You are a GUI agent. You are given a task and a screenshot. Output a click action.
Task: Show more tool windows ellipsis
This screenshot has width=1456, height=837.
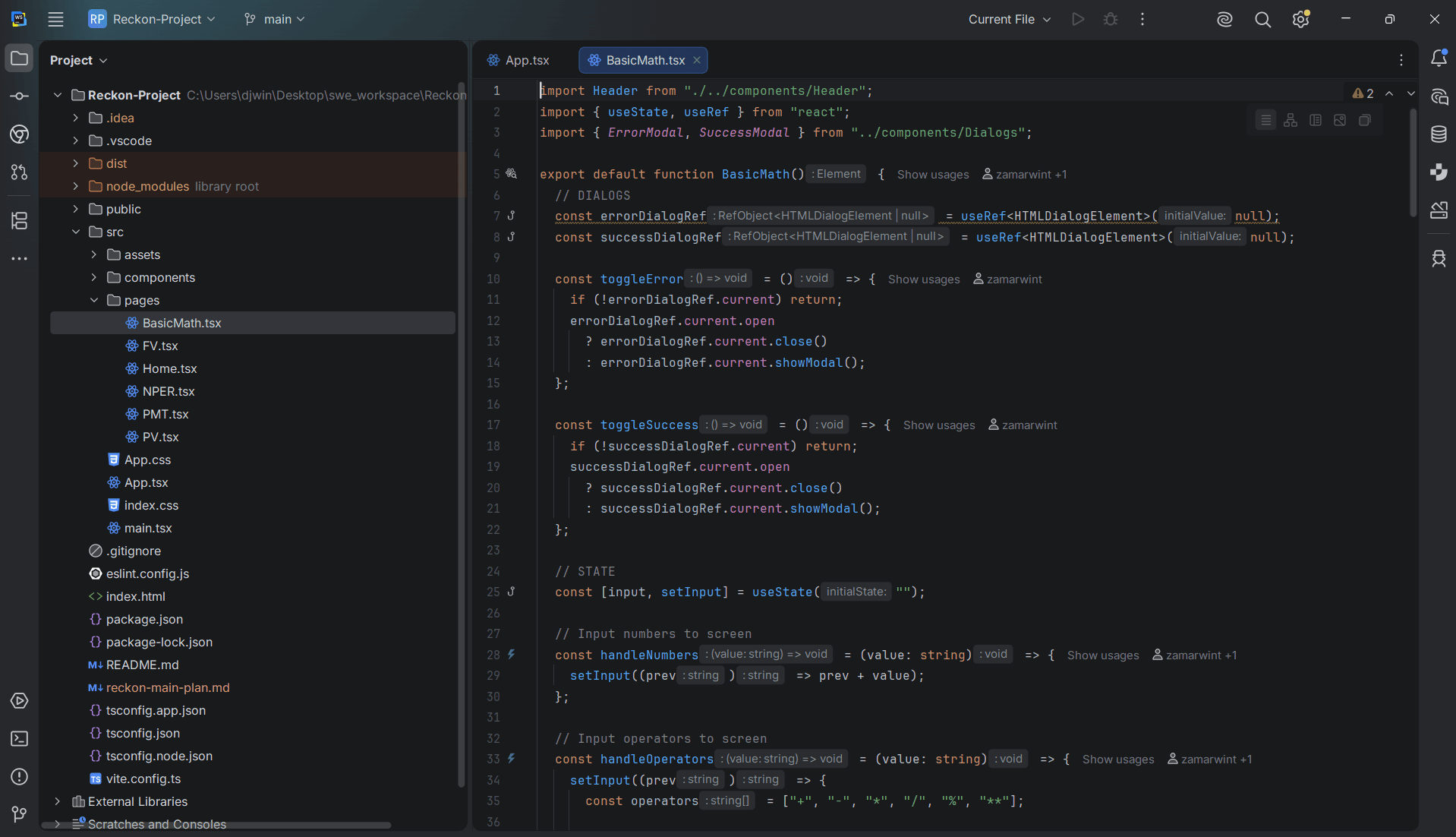20,259
